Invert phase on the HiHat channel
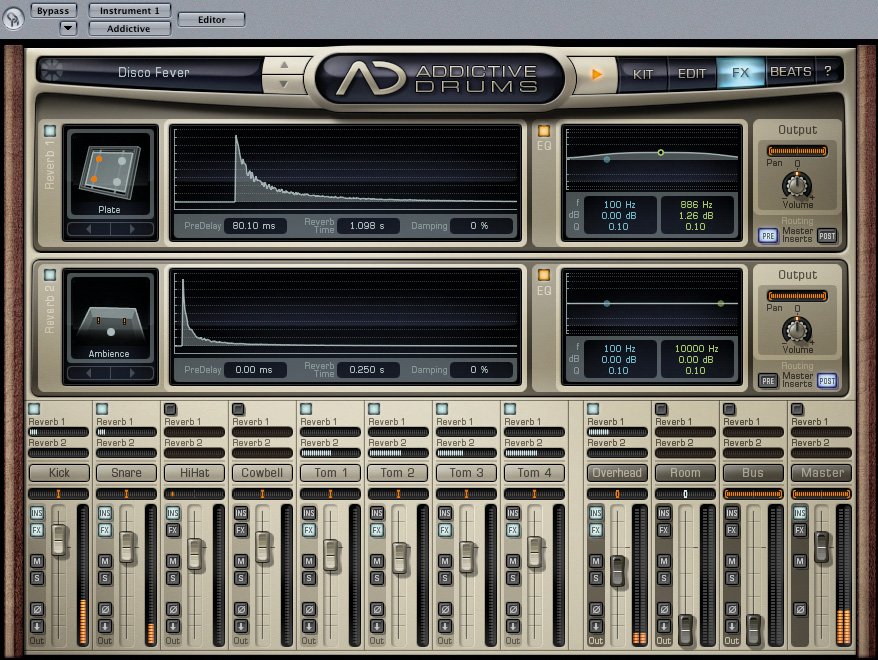Screen dimensions: 878x660 [173, 609]
